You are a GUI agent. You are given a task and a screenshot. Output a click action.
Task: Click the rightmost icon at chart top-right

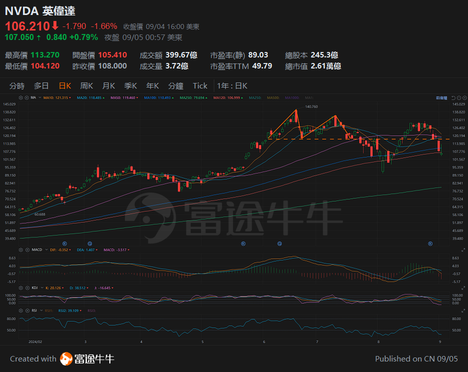coord(464,98)
